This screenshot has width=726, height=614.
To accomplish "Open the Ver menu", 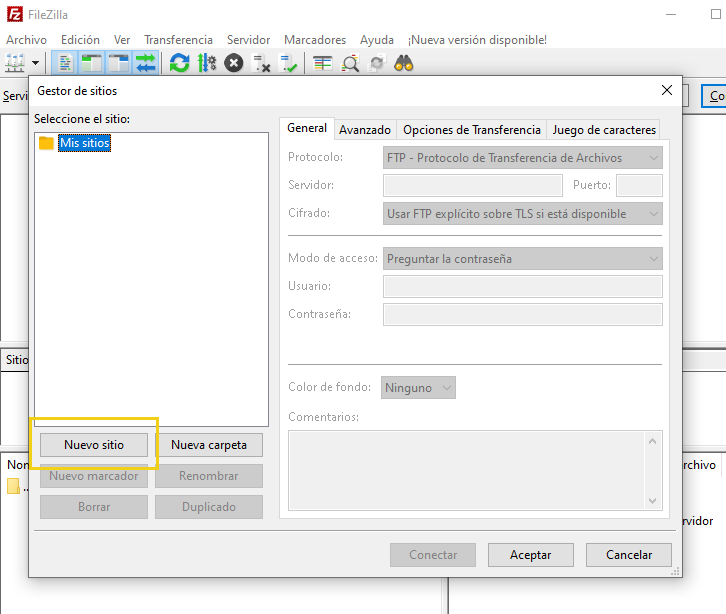I will pos(122,40).
